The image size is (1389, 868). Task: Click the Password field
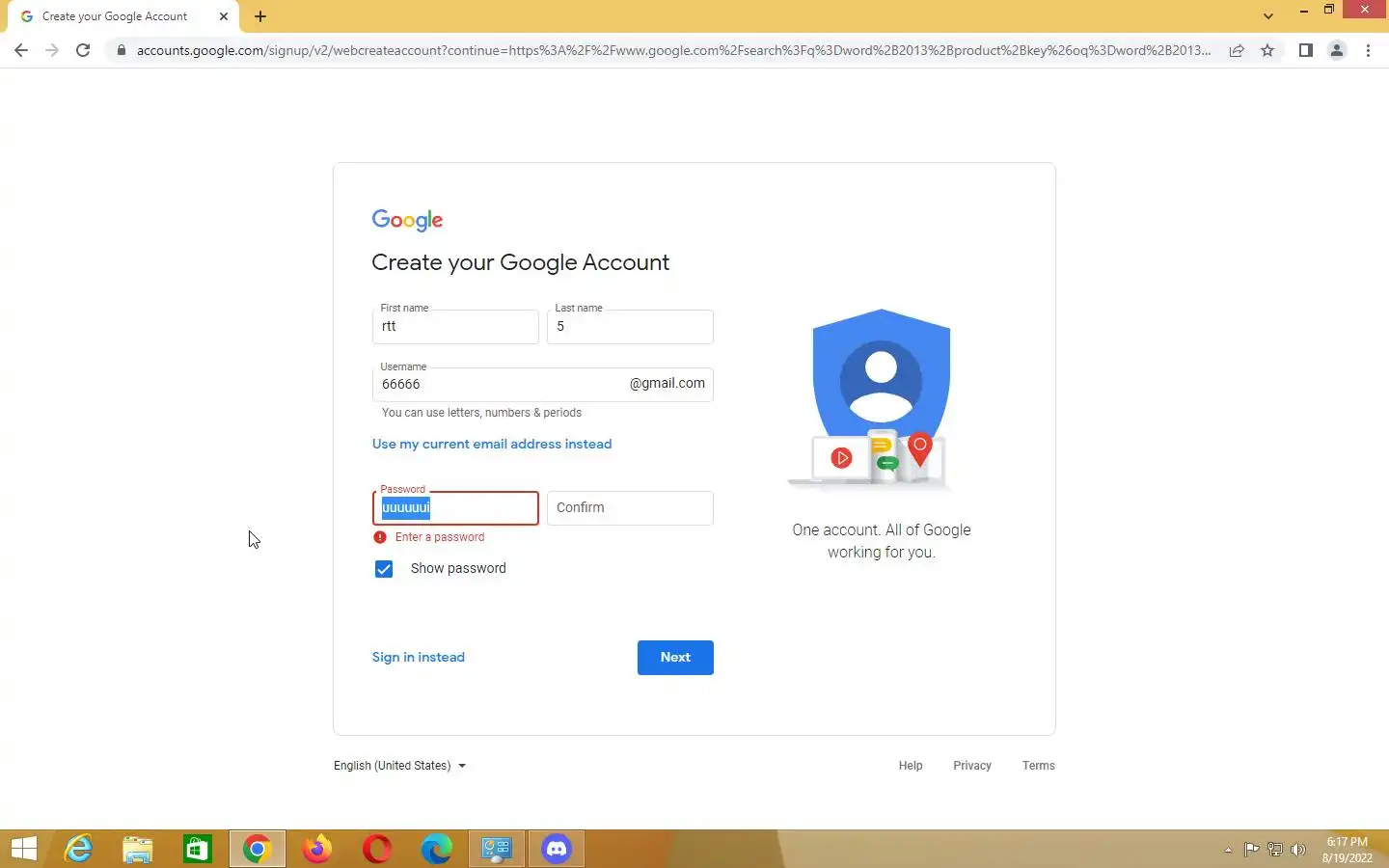[455, 508]
